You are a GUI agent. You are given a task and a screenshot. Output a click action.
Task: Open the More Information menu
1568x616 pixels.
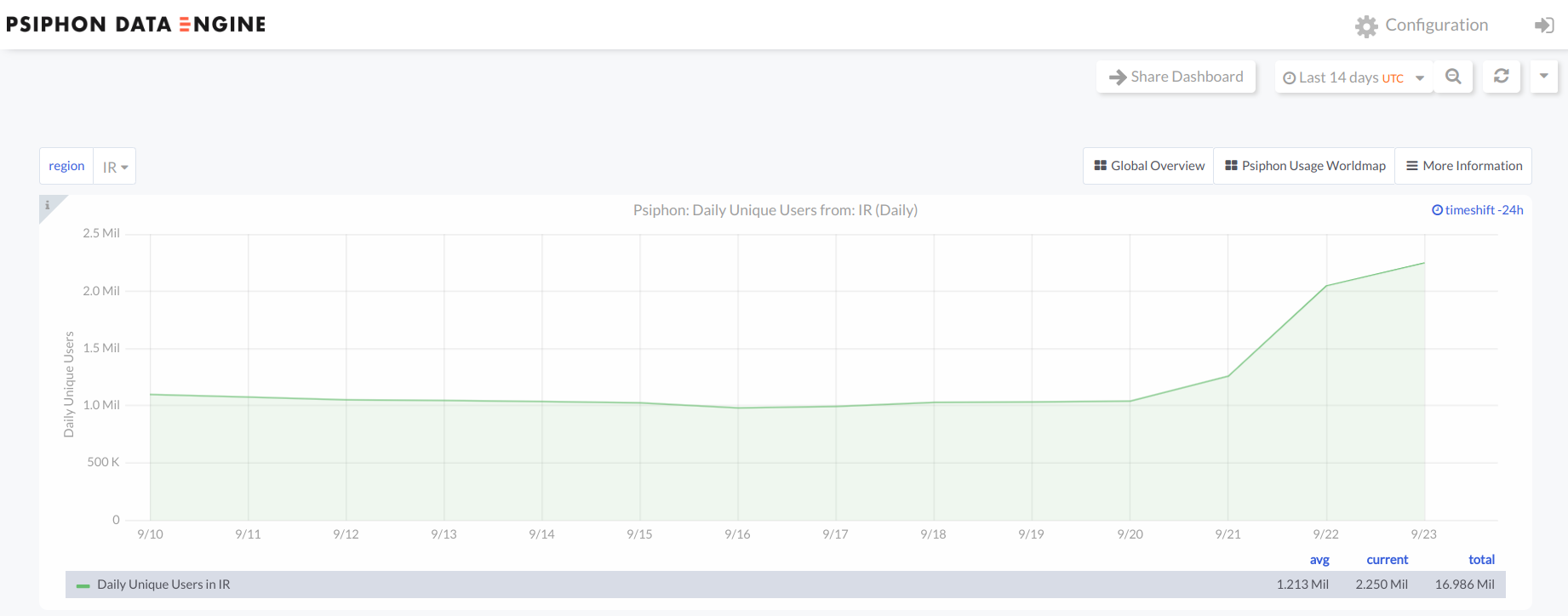pos(1463,166)
